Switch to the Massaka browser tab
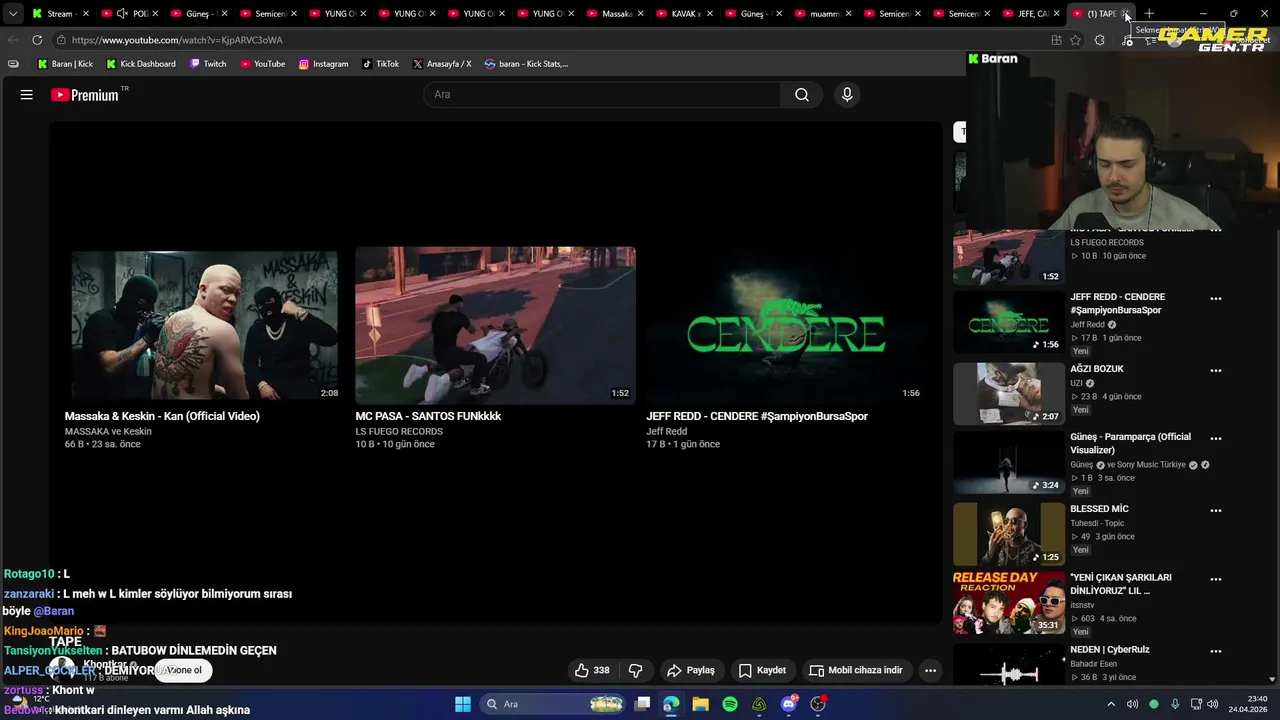This screenshot has width=1280, height=720. click(615, 14)
